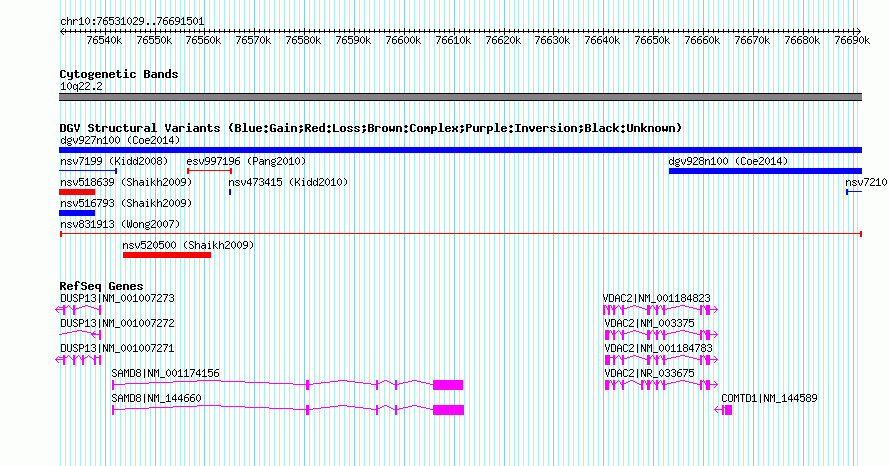This screenshot has height=466, width=890.
Task: Open VDAC2|NM_001184783 gene label
Action: (658, 348)
